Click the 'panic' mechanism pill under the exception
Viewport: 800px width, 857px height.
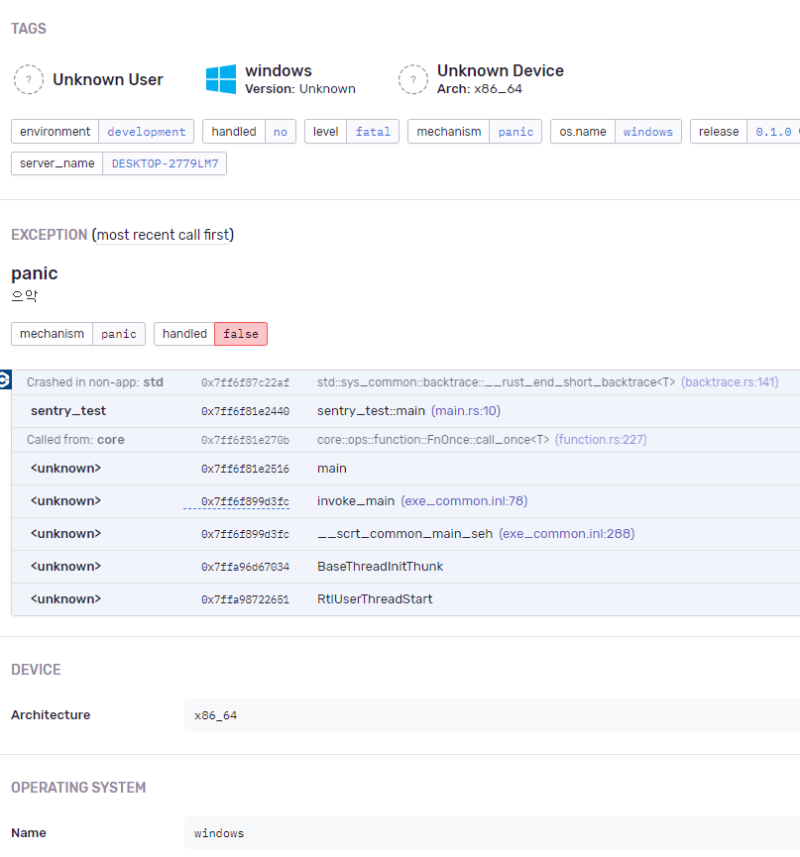pyautogui.click(x=119, y=334)
